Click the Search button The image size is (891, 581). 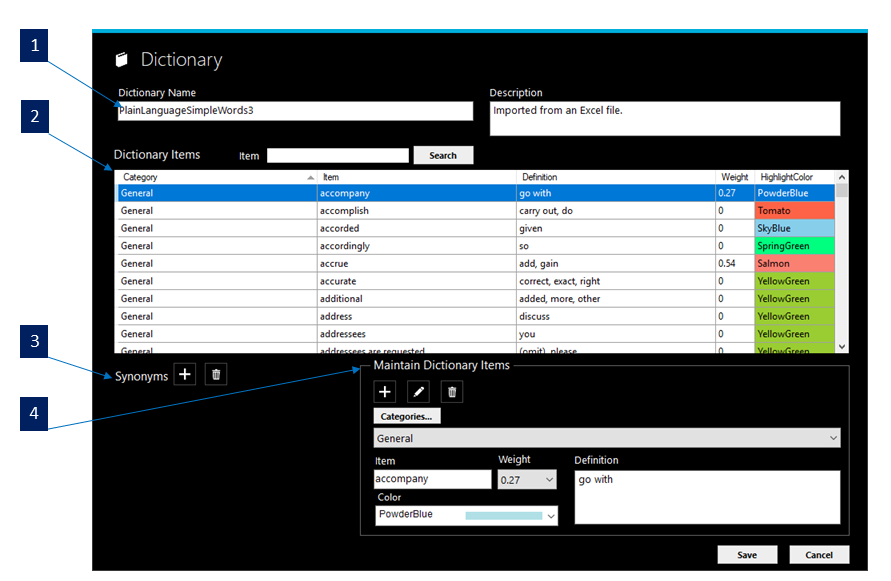pos(443,155)
